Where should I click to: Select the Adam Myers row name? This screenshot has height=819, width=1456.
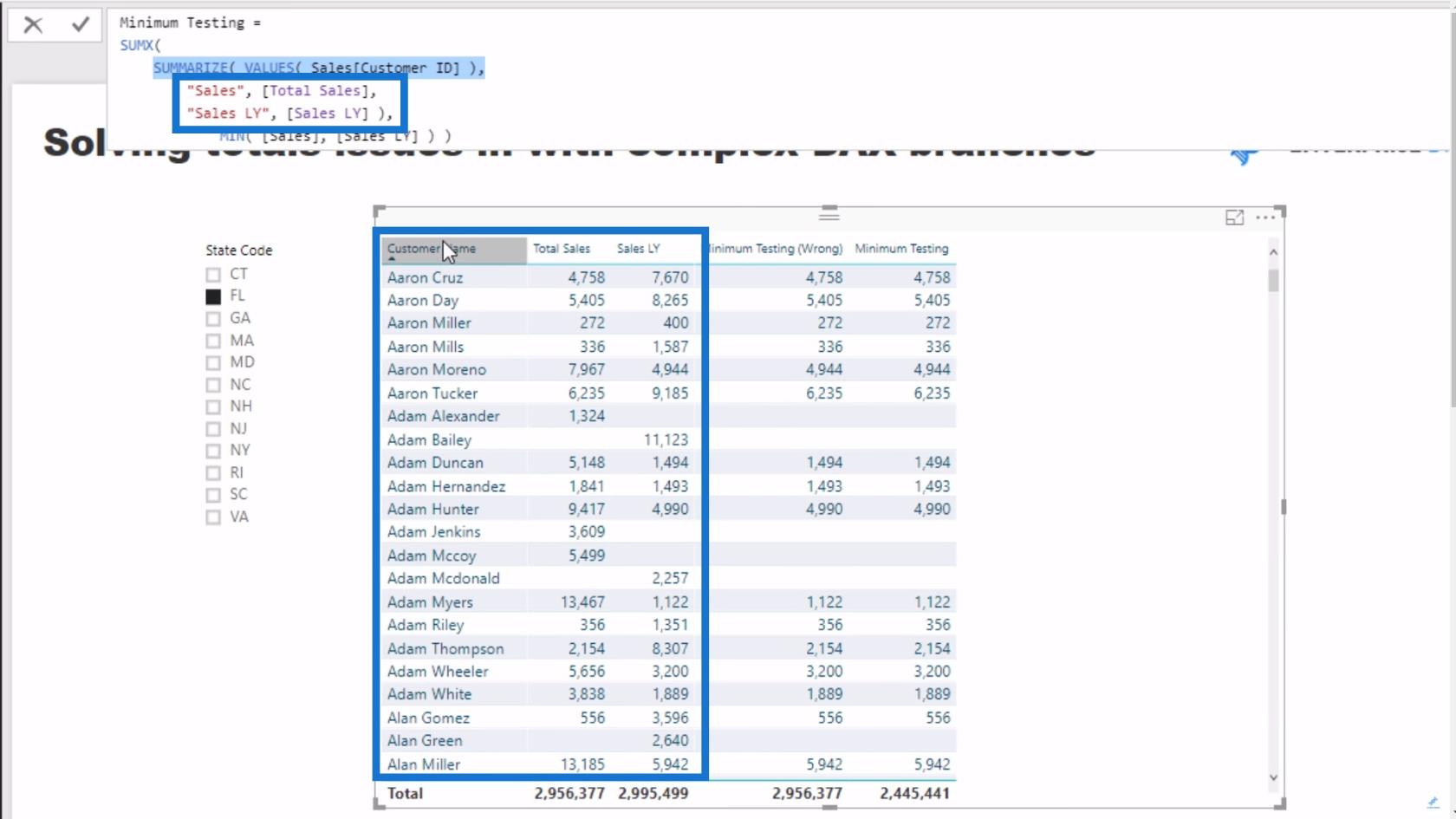coord(430,602)
